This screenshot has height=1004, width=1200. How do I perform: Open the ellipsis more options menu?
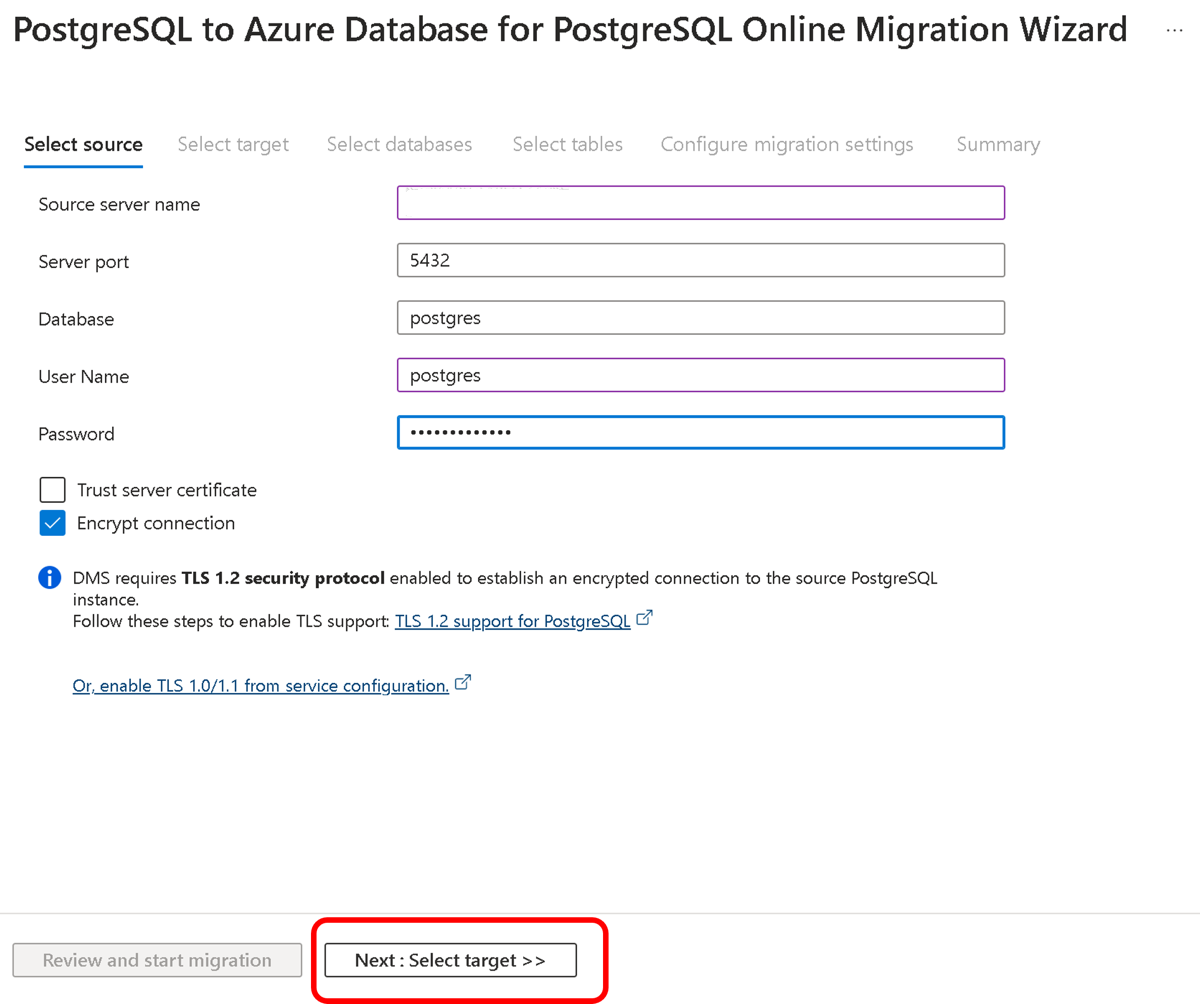point(1174,30)
